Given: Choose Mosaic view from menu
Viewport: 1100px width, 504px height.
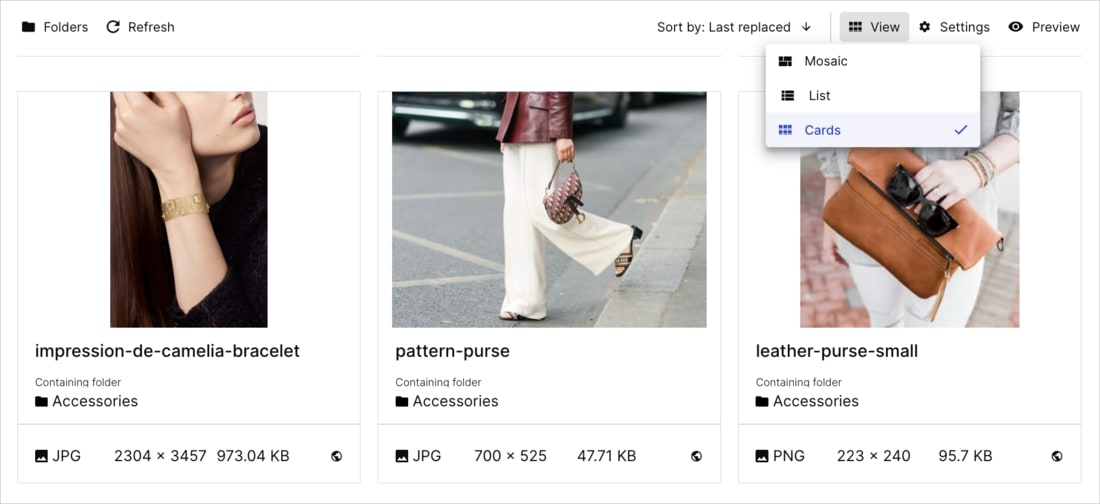Looking at the screenshot, I should [x=873, y=61].
